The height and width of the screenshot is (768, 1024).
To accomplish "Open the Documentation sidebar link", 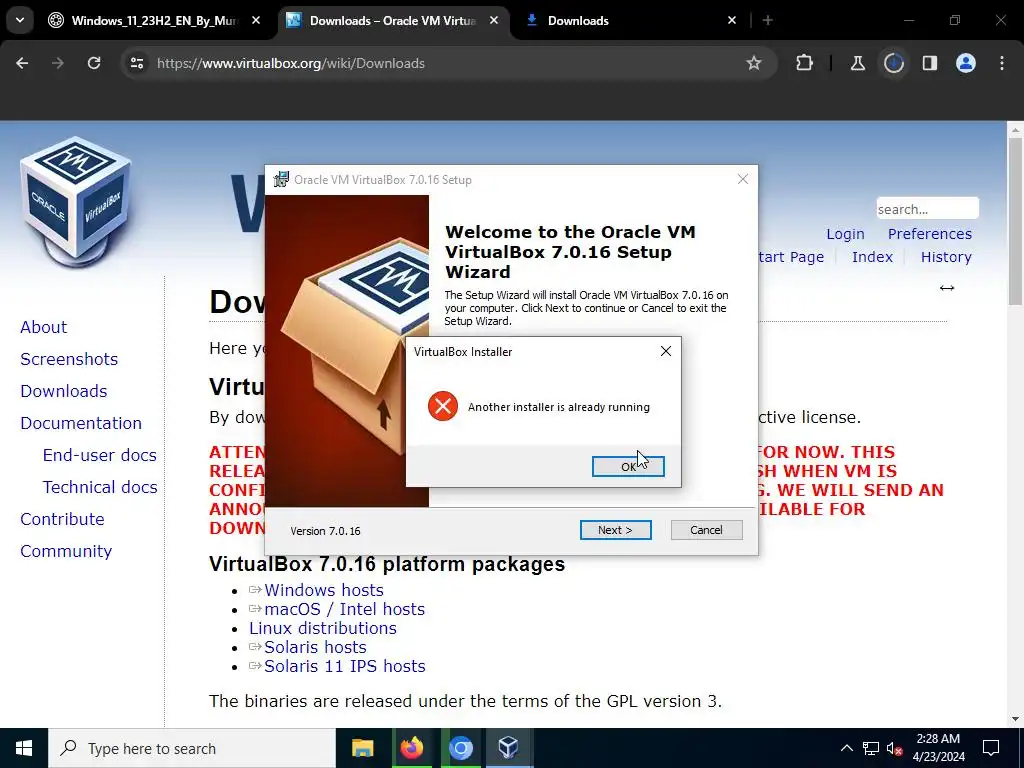I will pyautogui.click(x=81, y=423).
